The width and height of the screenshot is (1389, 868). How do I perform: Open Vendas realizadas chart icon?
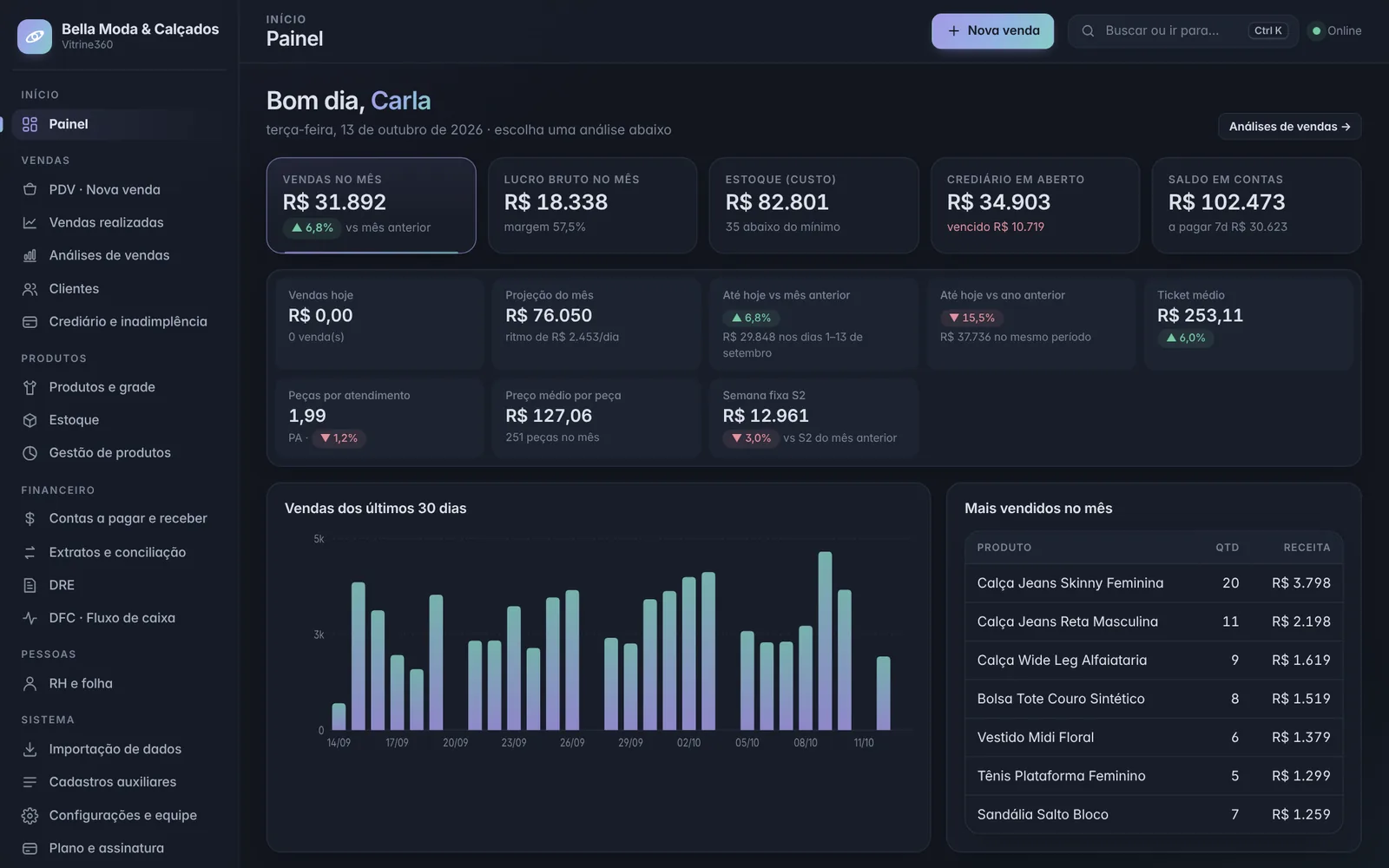(x=30, y=222)
